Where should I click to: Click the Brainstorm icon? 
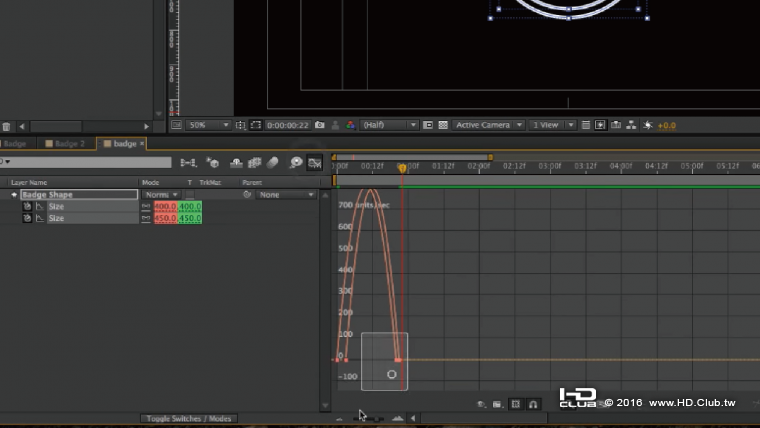pos(296,163)
